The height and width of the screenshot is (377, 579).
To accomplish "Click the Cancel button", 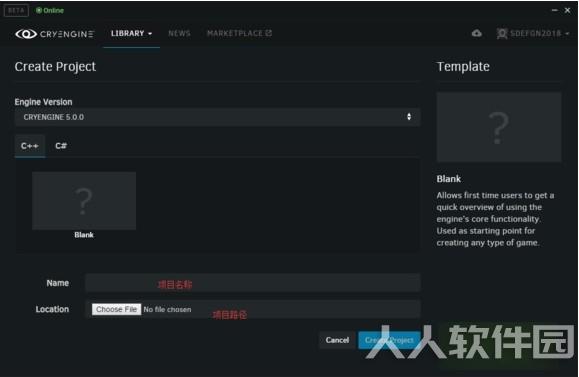I will (x=337, y=340).
